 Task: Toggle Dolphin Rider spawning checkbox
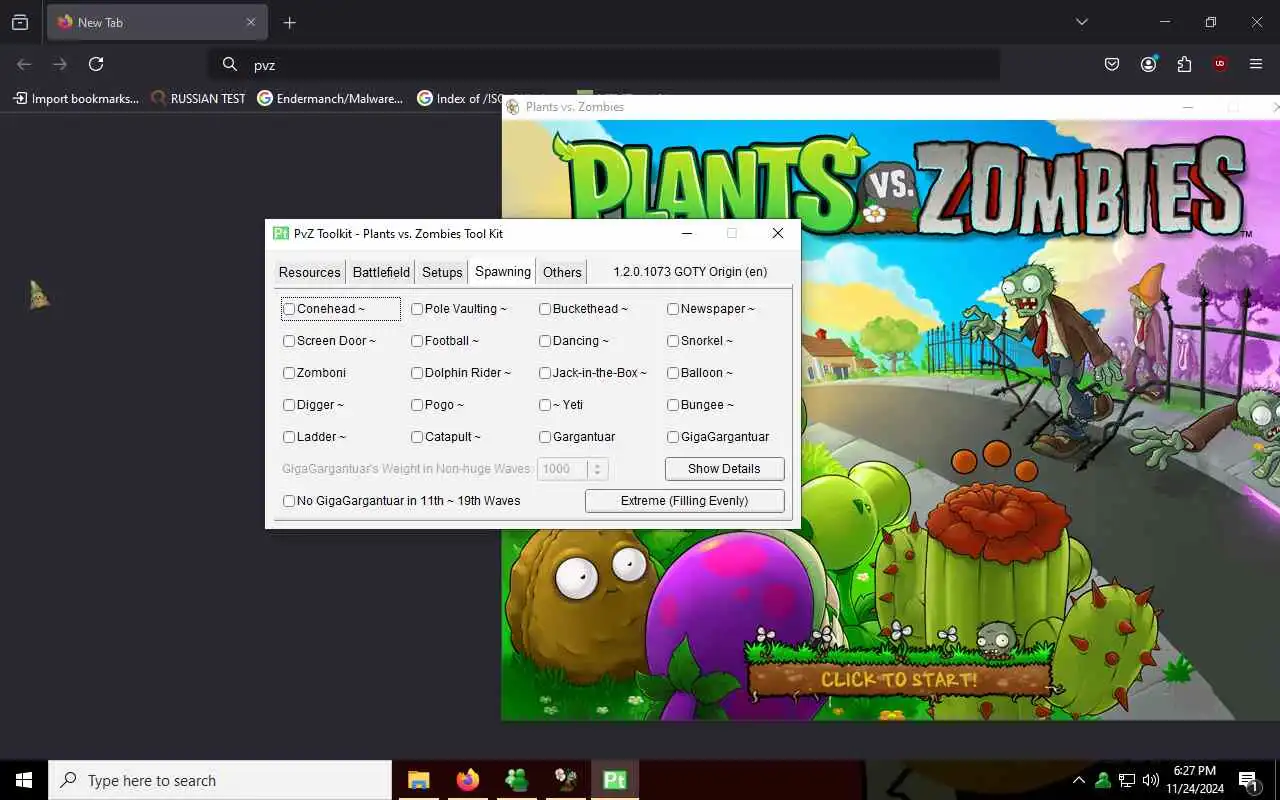(x=417, y=373)
